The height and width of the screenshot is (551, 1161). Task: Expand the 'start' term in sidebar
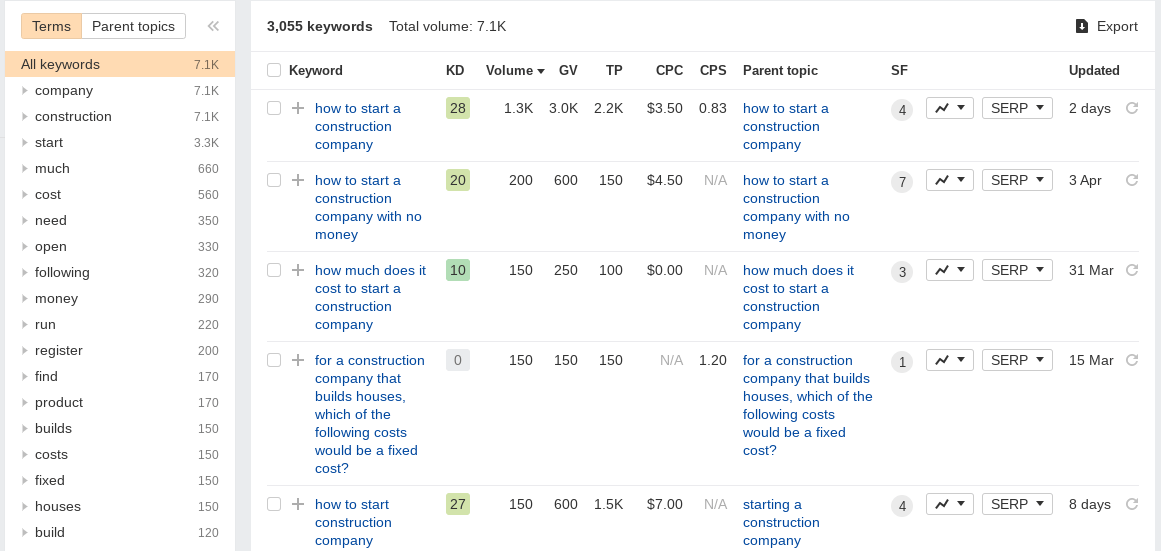pos(25,142)
